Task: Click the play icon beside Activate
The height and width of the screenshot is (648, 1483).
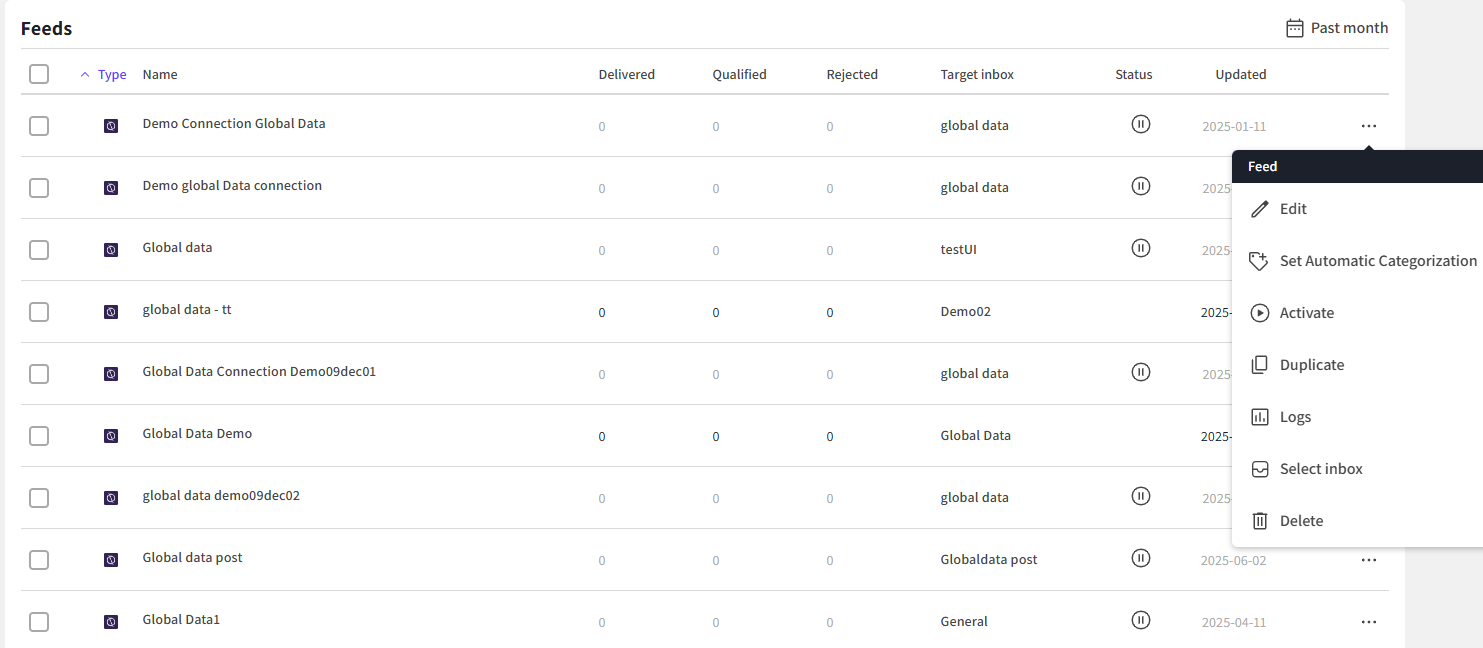Action: (x=1260, y=313)
